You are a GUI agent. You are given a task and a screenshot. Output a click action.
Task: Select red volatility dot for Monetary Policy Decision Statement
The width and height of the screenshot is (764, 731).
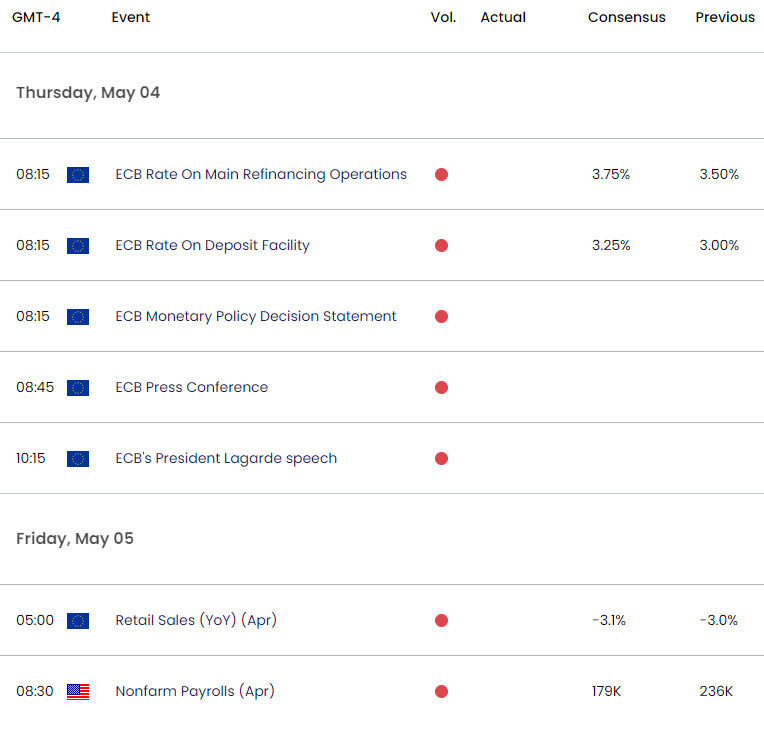click(x=441, y=317)
